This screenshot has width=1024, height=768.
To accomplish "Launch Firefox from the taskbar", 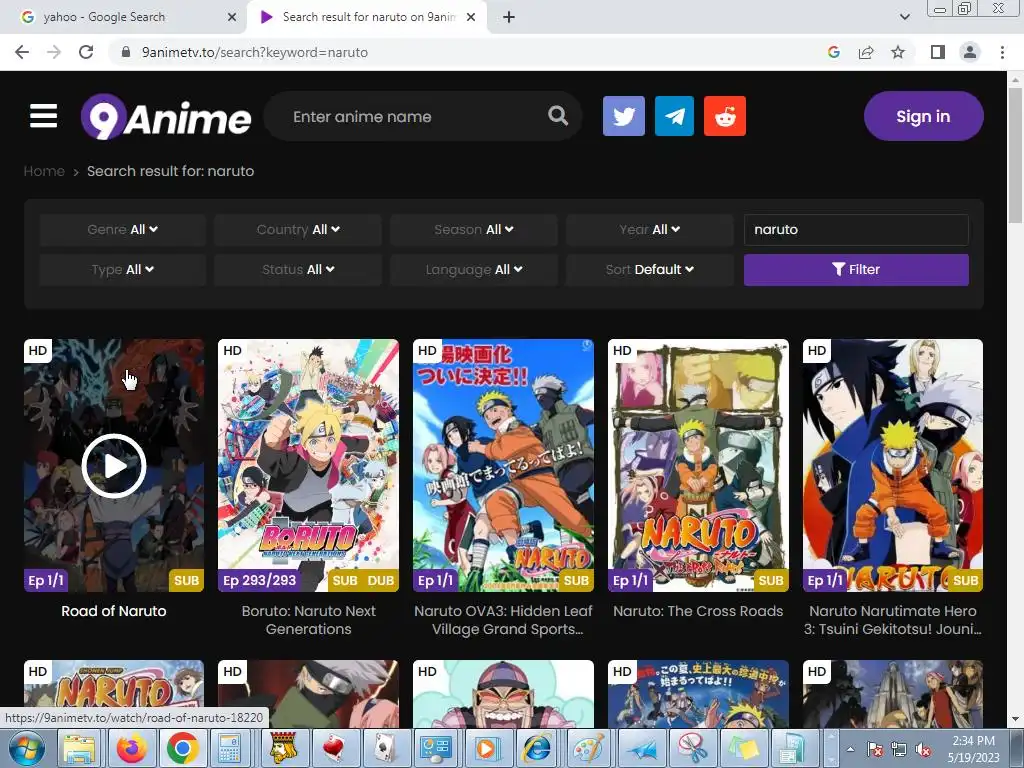I will point(131,749).
